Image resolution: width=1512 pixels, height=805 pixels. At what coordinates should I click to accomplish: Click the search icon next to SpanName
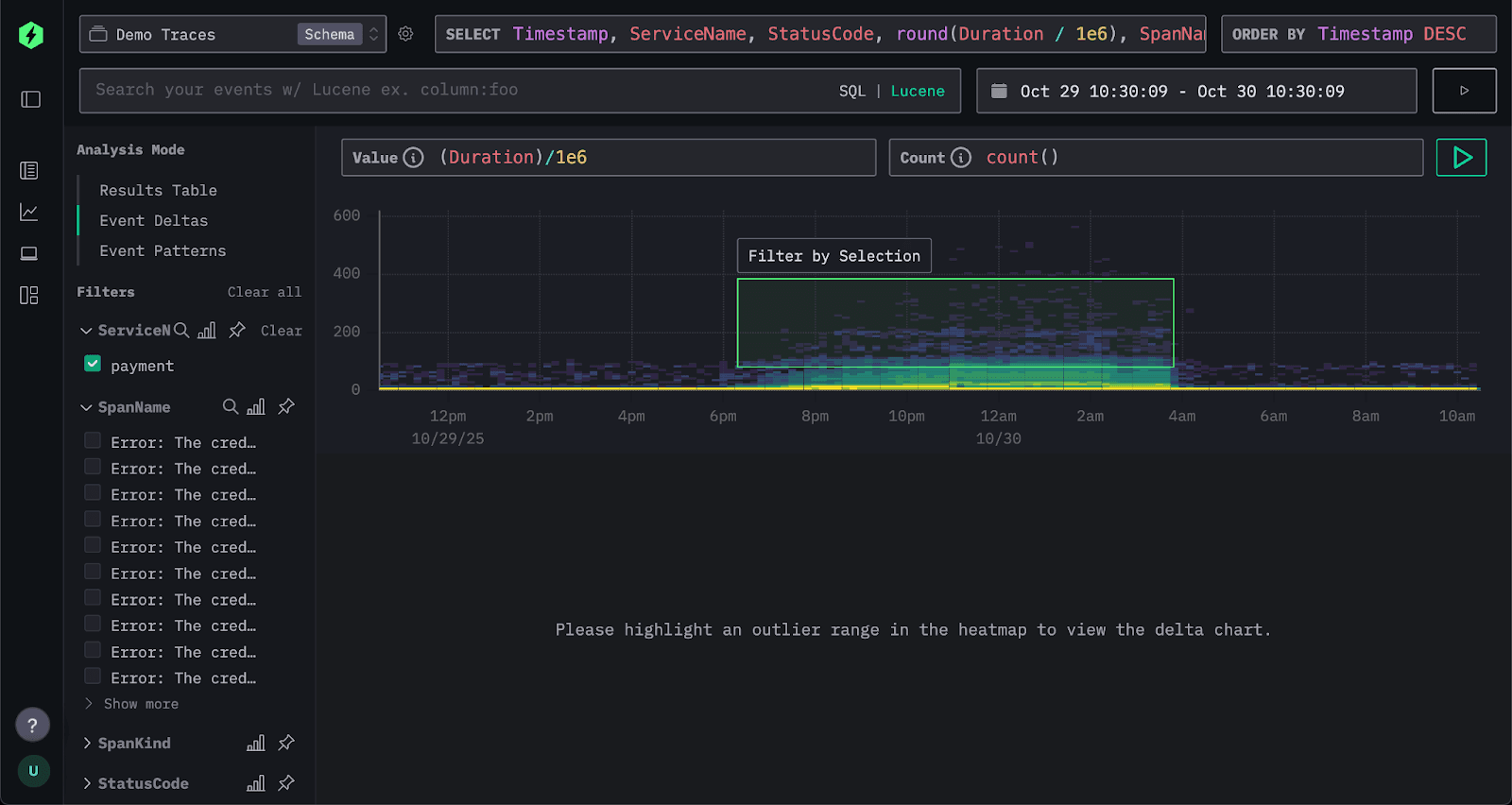230,406
